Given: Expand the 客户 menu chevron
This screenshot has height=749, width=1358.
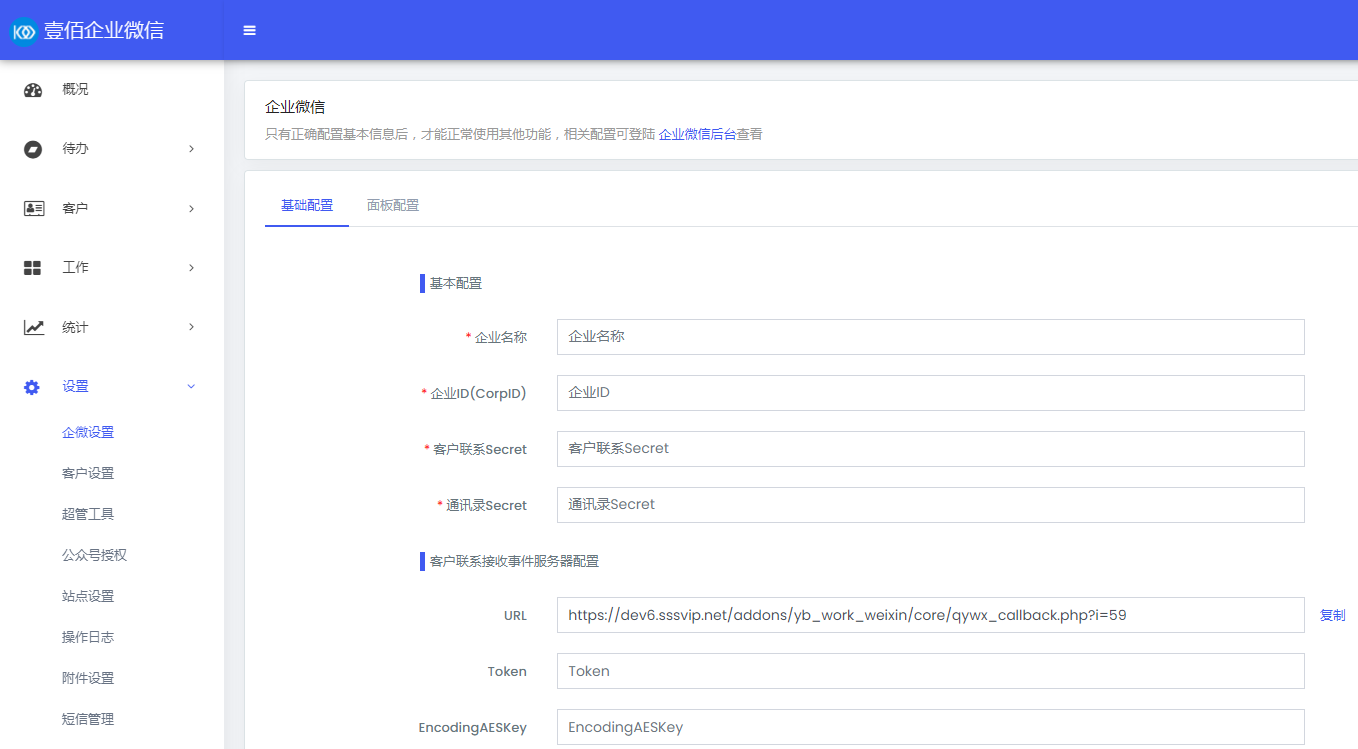Looking at the screenshot, I should coord(191,209).
